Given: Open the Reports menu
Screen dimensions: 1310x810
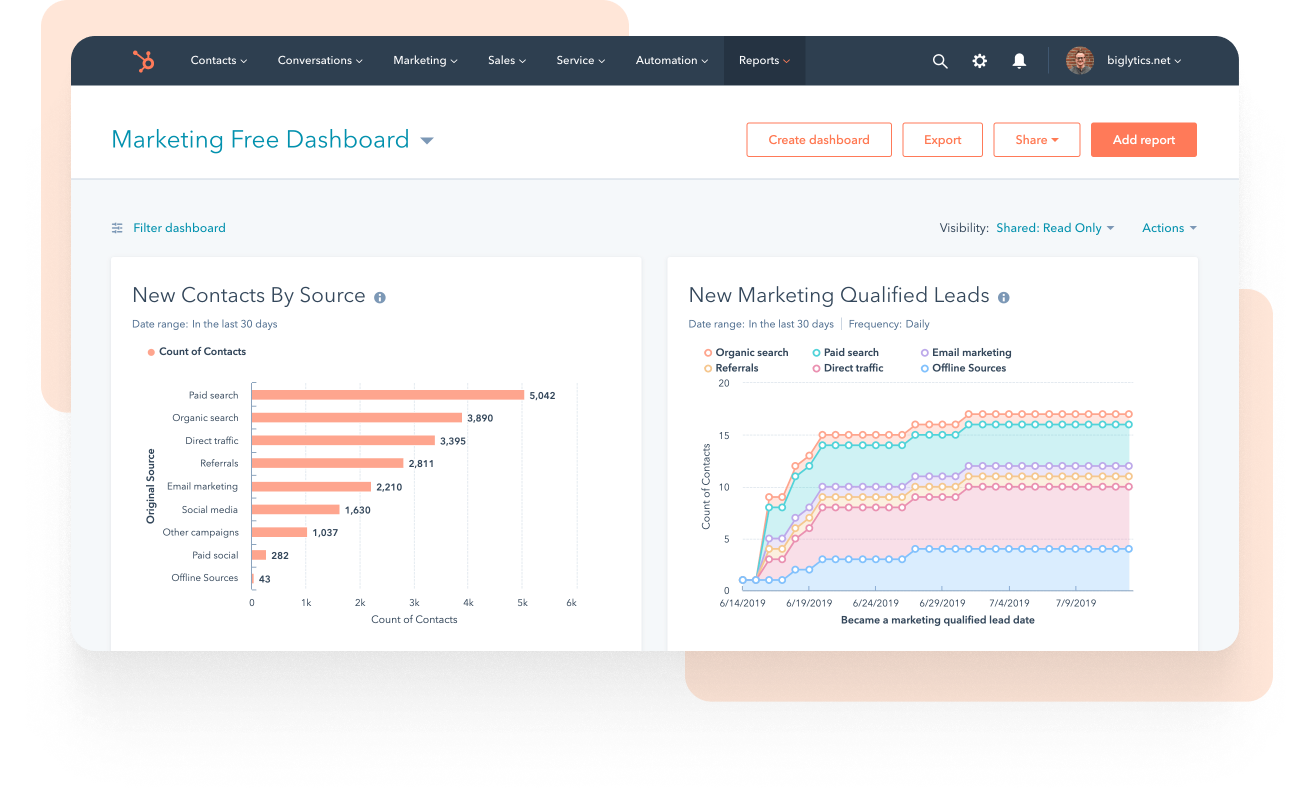Looking at the screenshot, I should (764, 60).
